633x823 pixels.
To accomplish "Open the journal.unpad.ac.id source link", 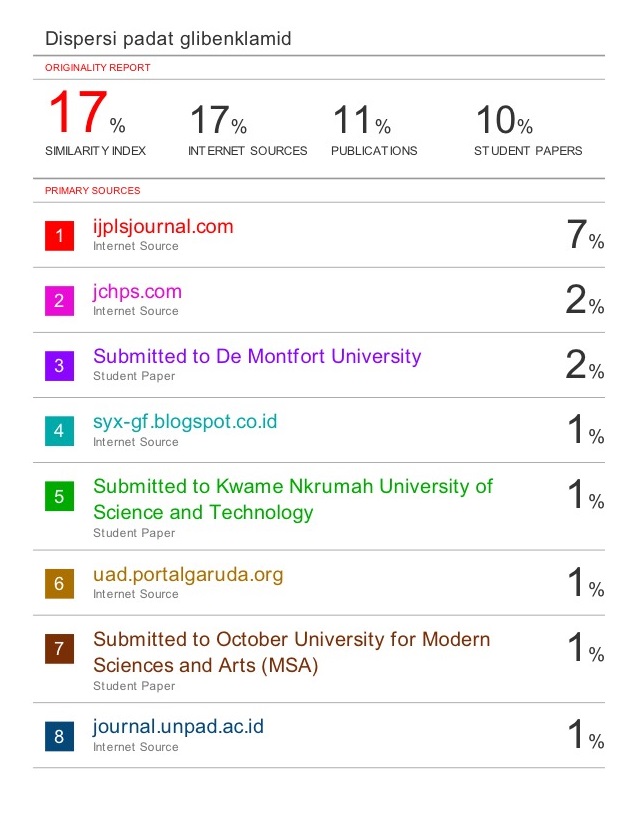I will click(178, 727).
